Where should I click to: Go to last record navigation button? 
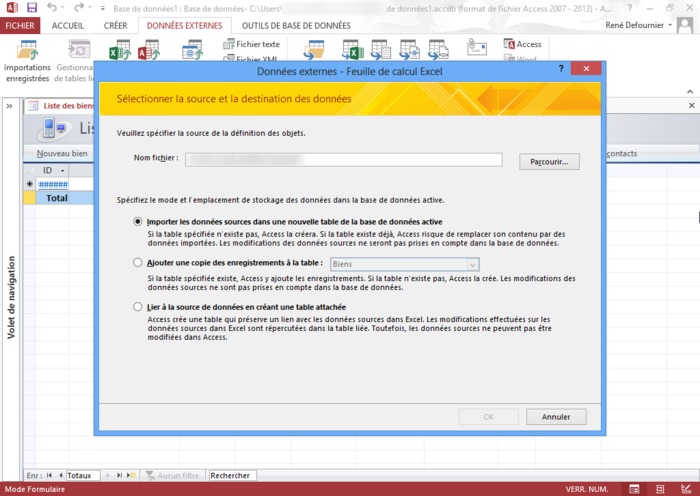119,475
